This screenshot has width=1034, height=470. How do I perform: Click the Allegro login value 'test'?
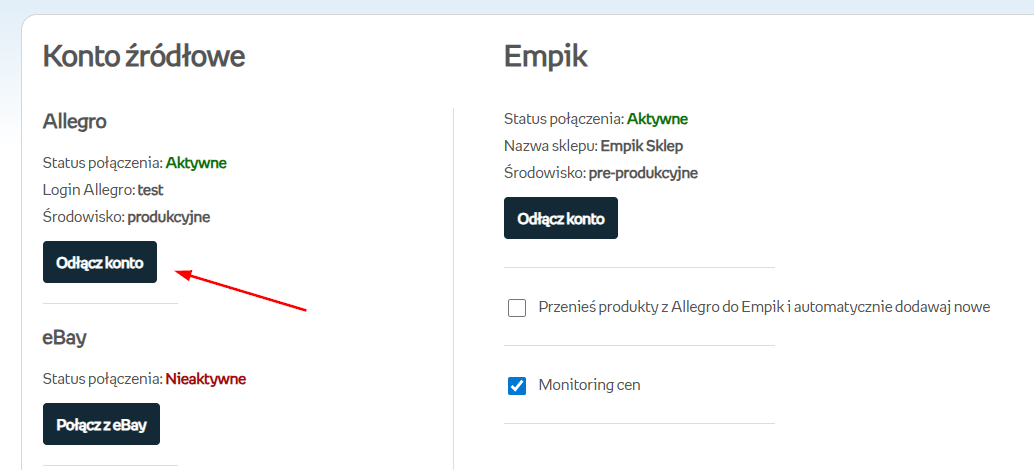150,189
